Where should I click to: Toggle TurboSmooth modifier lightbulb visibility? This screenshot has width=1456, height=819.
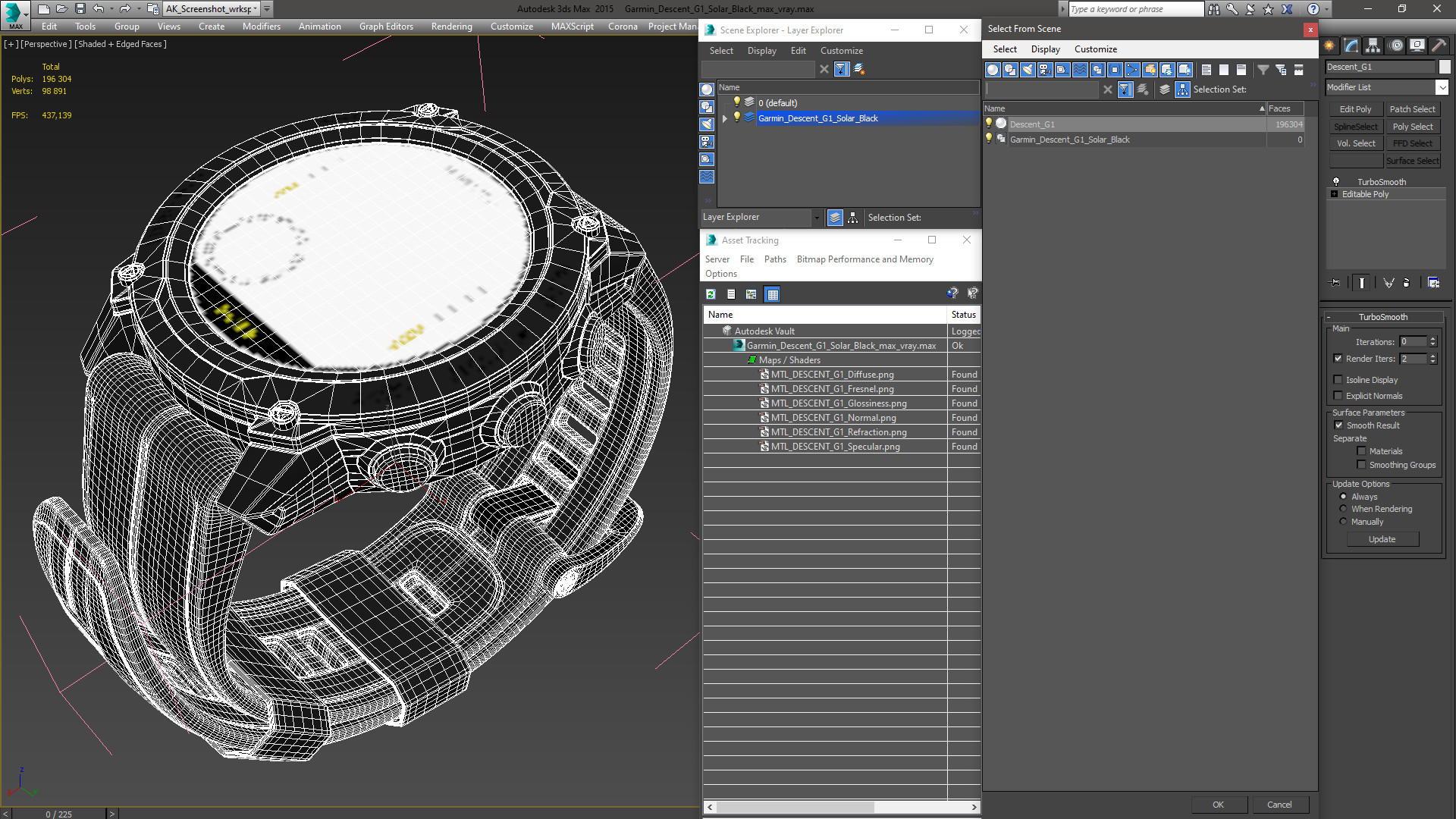point(1336,182)
